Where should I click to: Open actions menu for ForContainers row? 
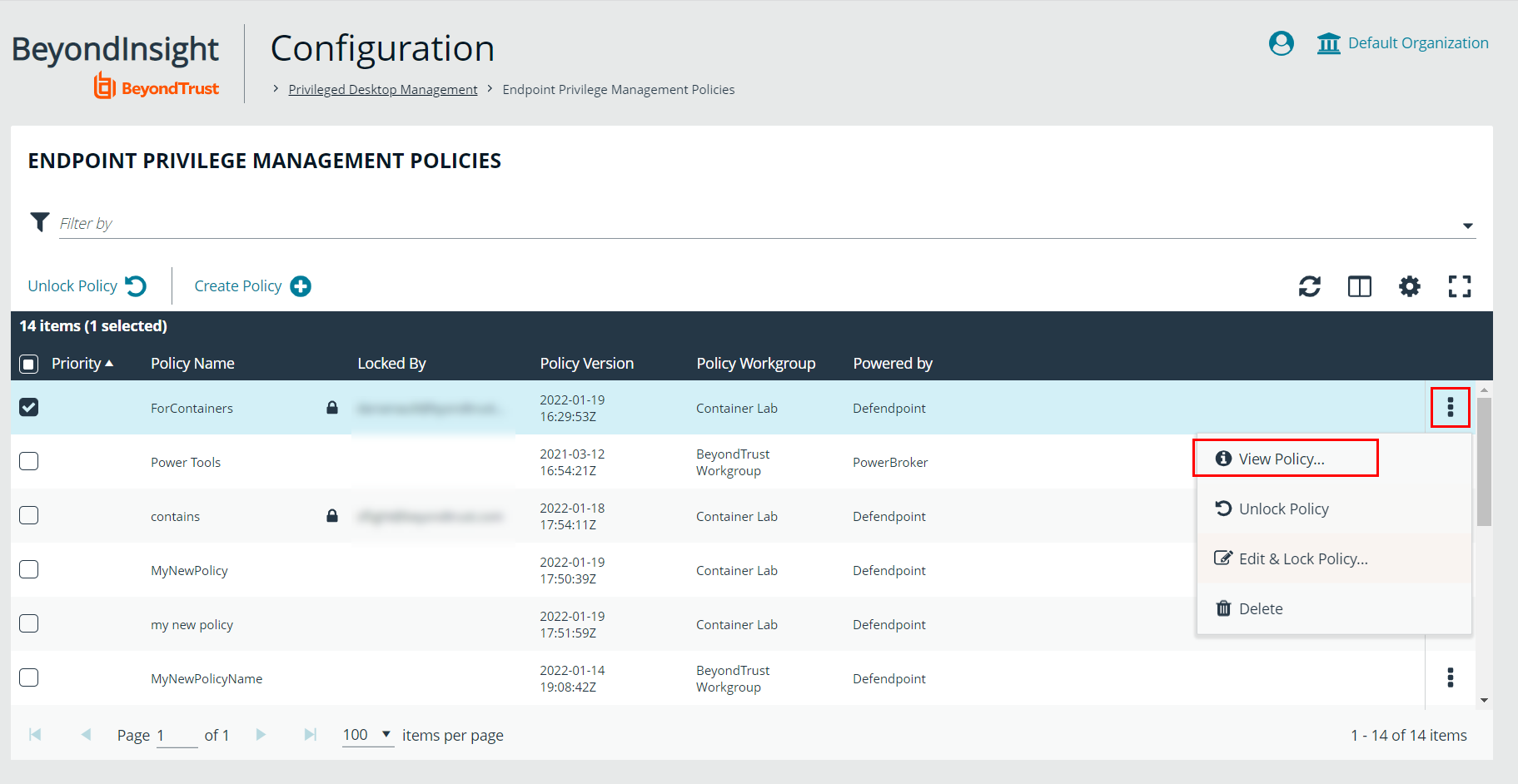(1450, 407)
